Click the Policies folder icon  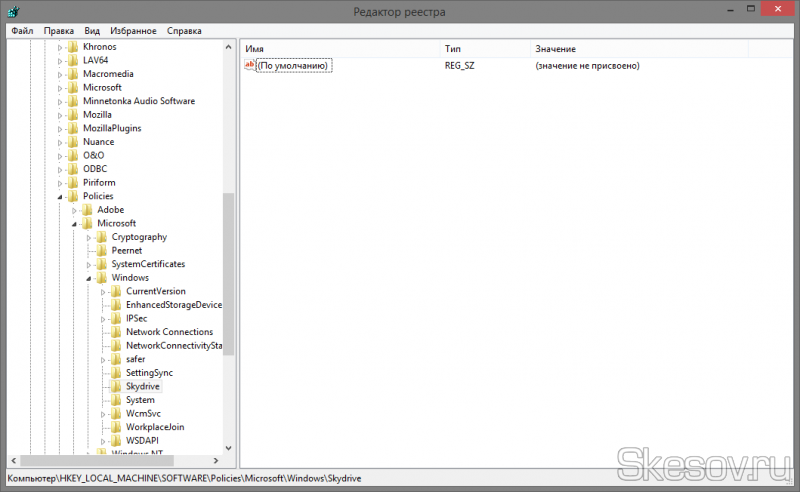click(x=72, y=196)
